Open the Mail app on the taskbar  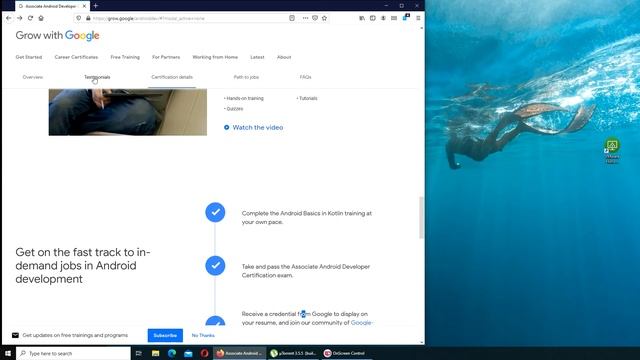188,353
